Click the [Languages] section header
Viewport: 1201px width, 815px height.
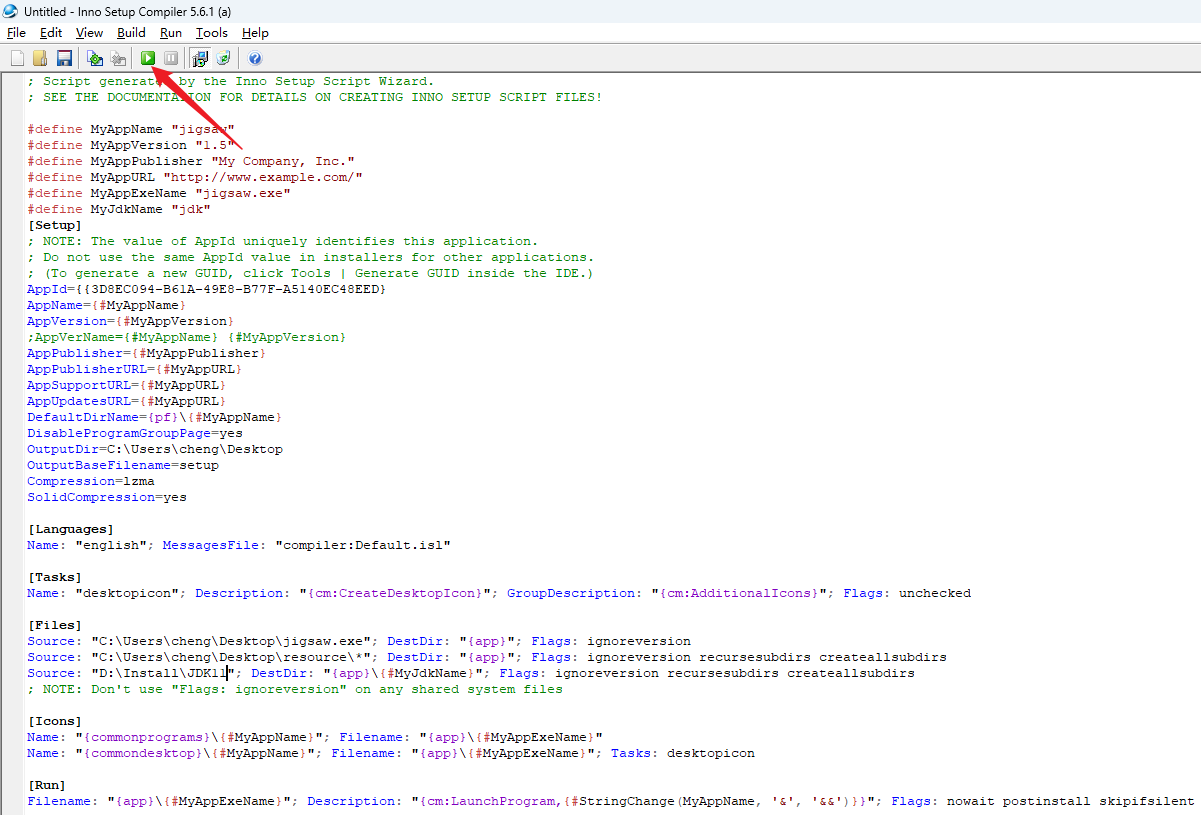(71, 529)
